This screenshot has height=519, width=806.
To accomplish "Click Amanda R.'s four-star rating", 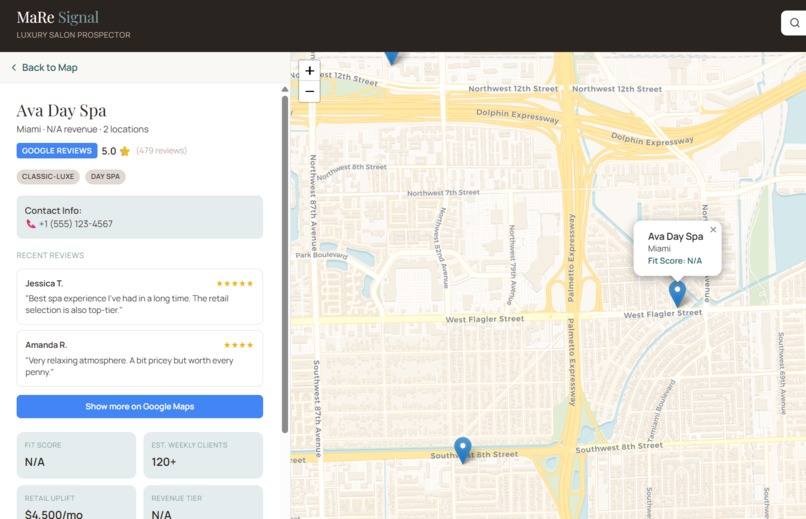I will click(x=238, y=345).
